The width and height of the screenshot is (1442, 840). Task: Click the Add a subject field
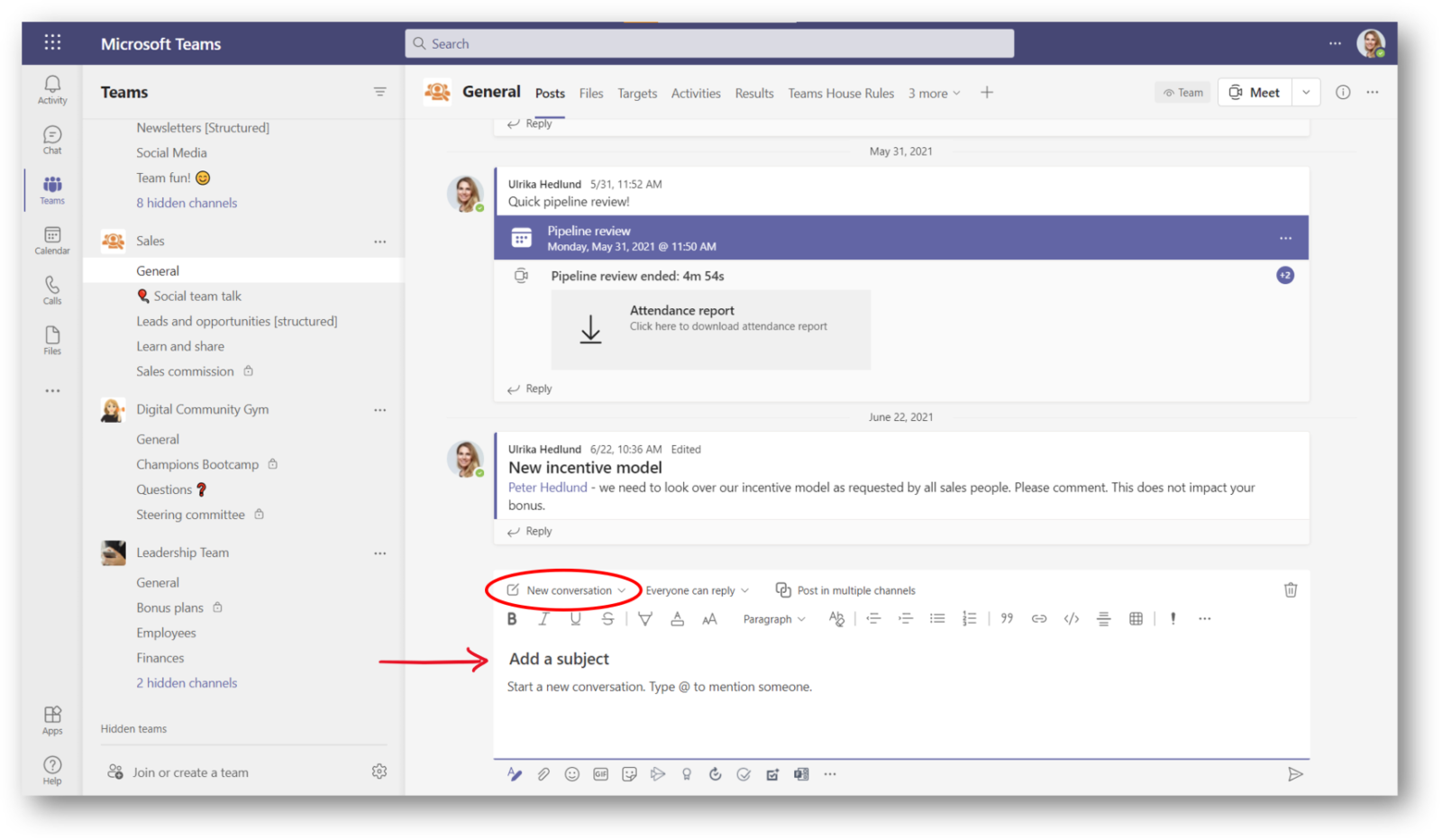coord(559,659)
